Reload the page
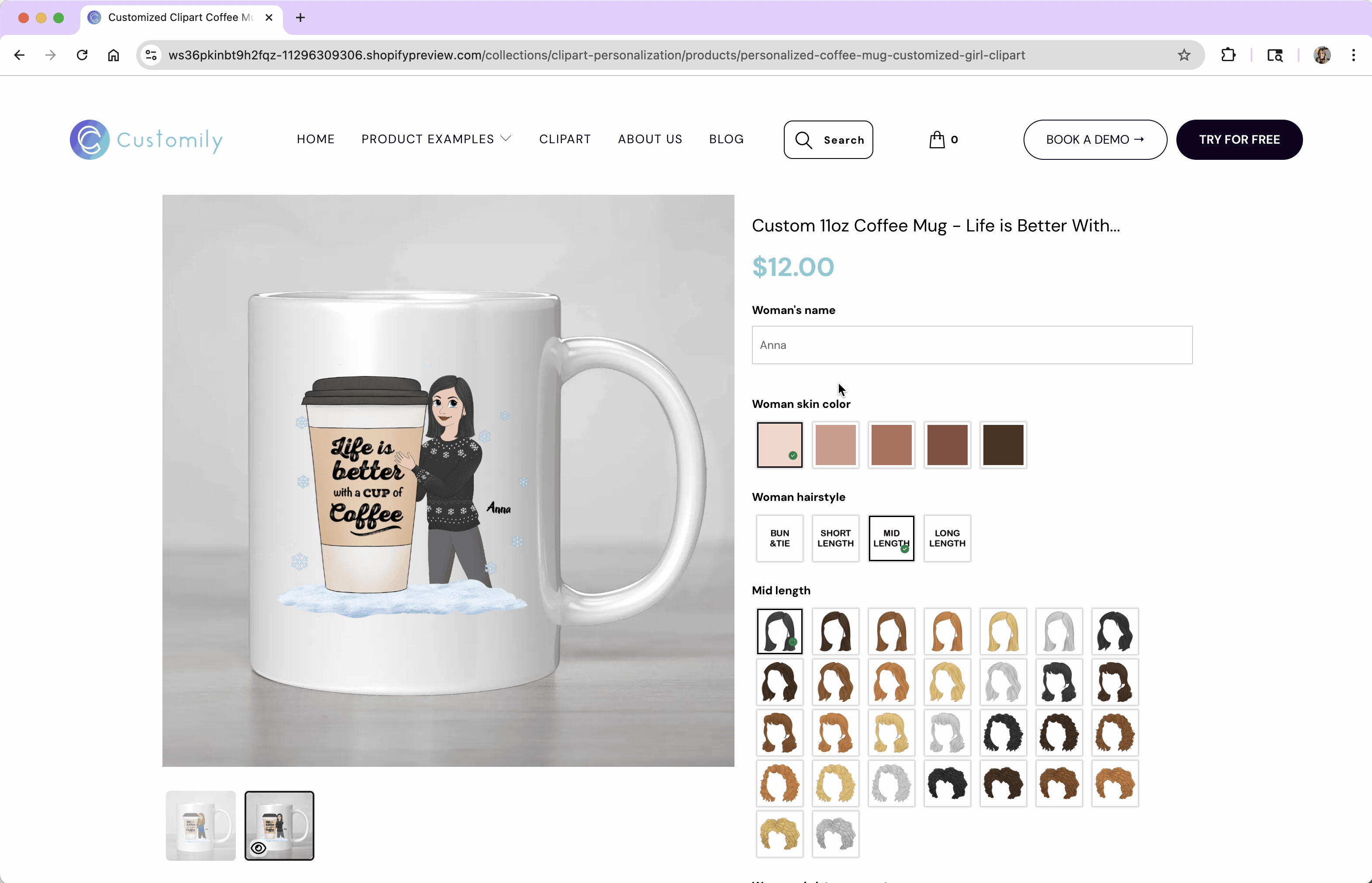 point(82,55)
